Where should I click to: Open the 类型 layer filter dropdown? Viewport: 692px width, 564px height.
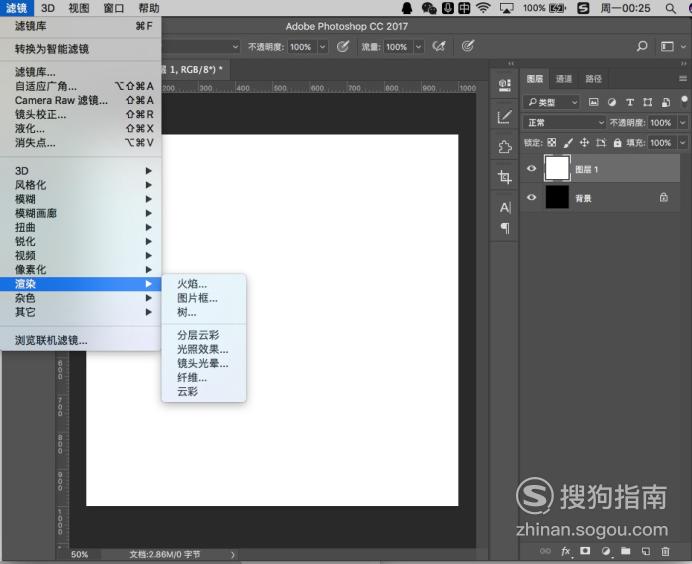tap(552, 102)
